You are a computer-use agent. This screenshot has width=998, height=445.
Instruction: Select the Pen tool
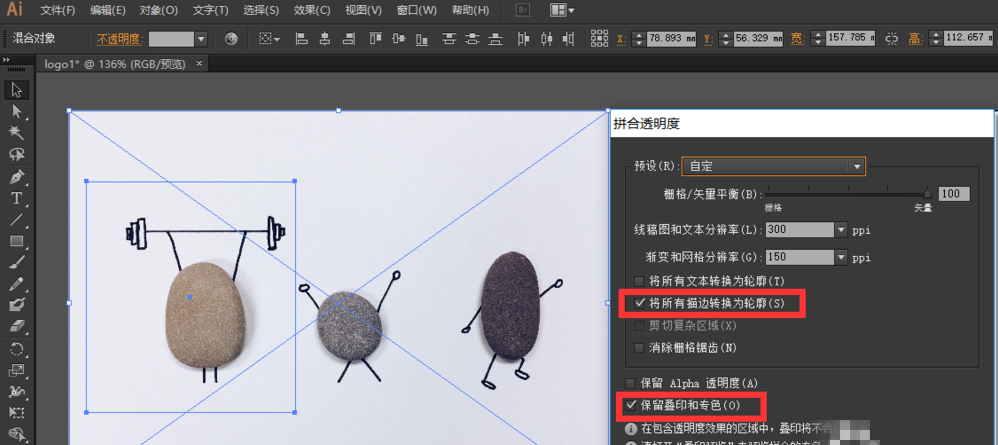pos(17,176)
